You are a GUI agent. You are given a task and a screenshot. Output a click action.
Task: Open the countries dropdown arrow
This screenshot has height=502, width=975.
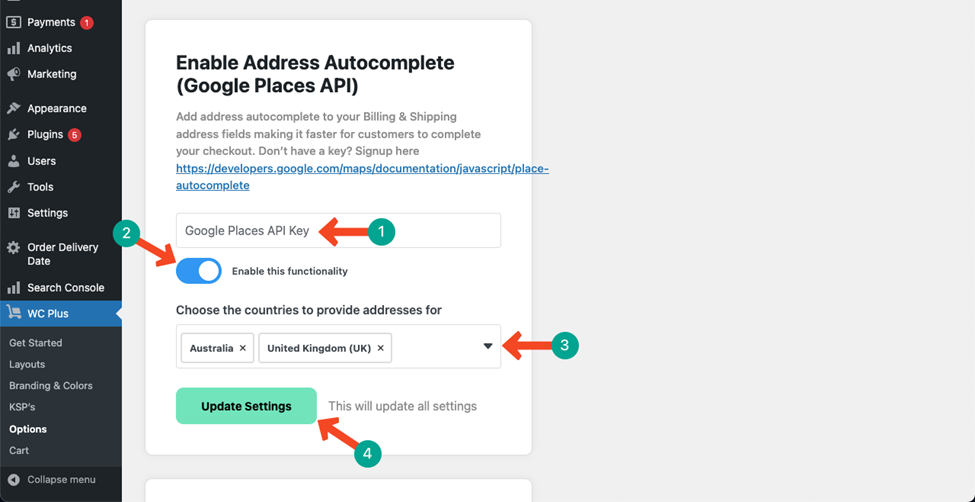[x=488, y=346]
